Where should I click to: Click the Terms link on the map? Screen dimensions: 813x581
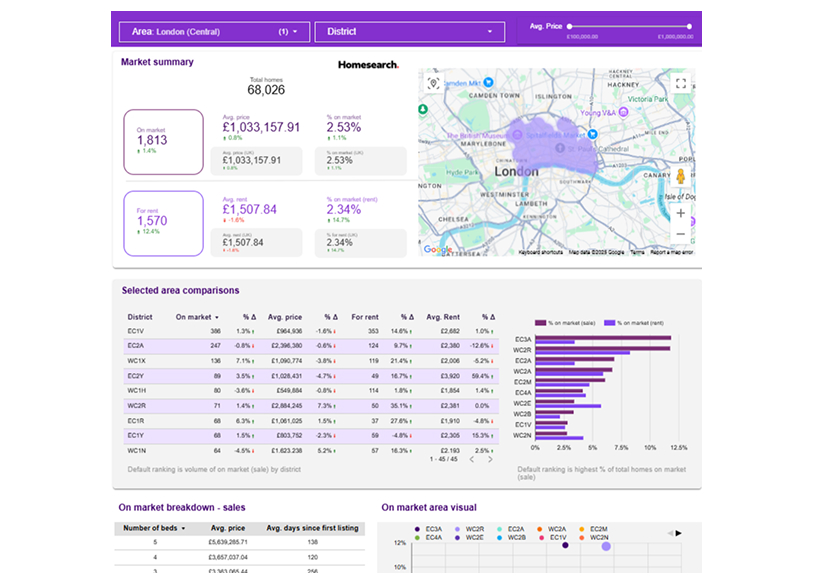(638, 250)
